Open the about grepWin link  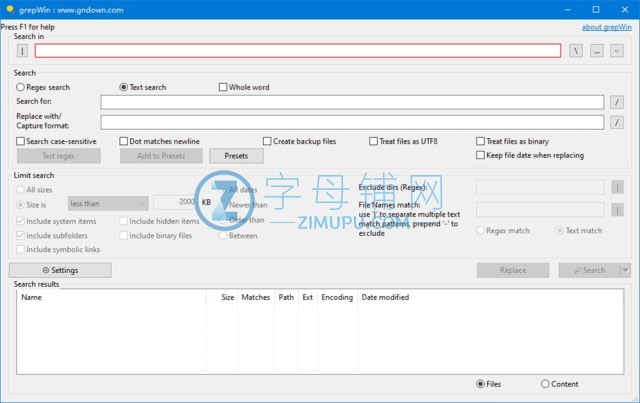coord(607,27)
